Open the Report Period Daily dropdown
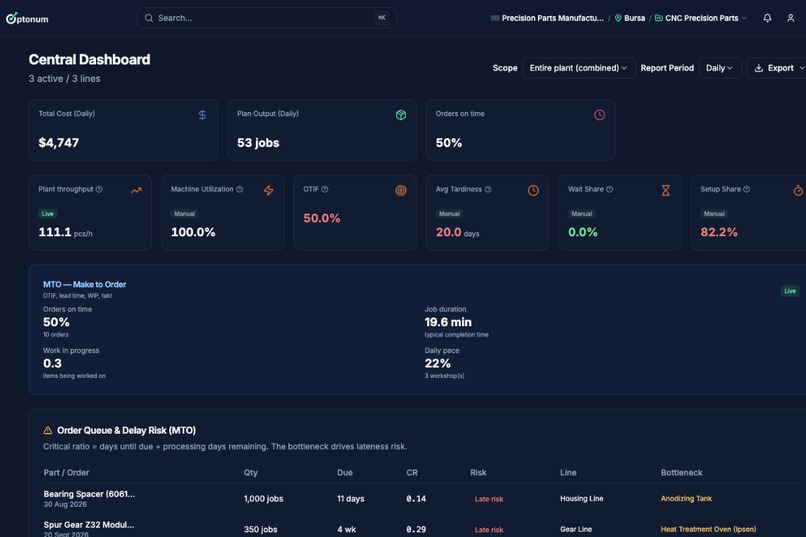The width and height of the screenshot is (806, 537). [x=720, y=68]
